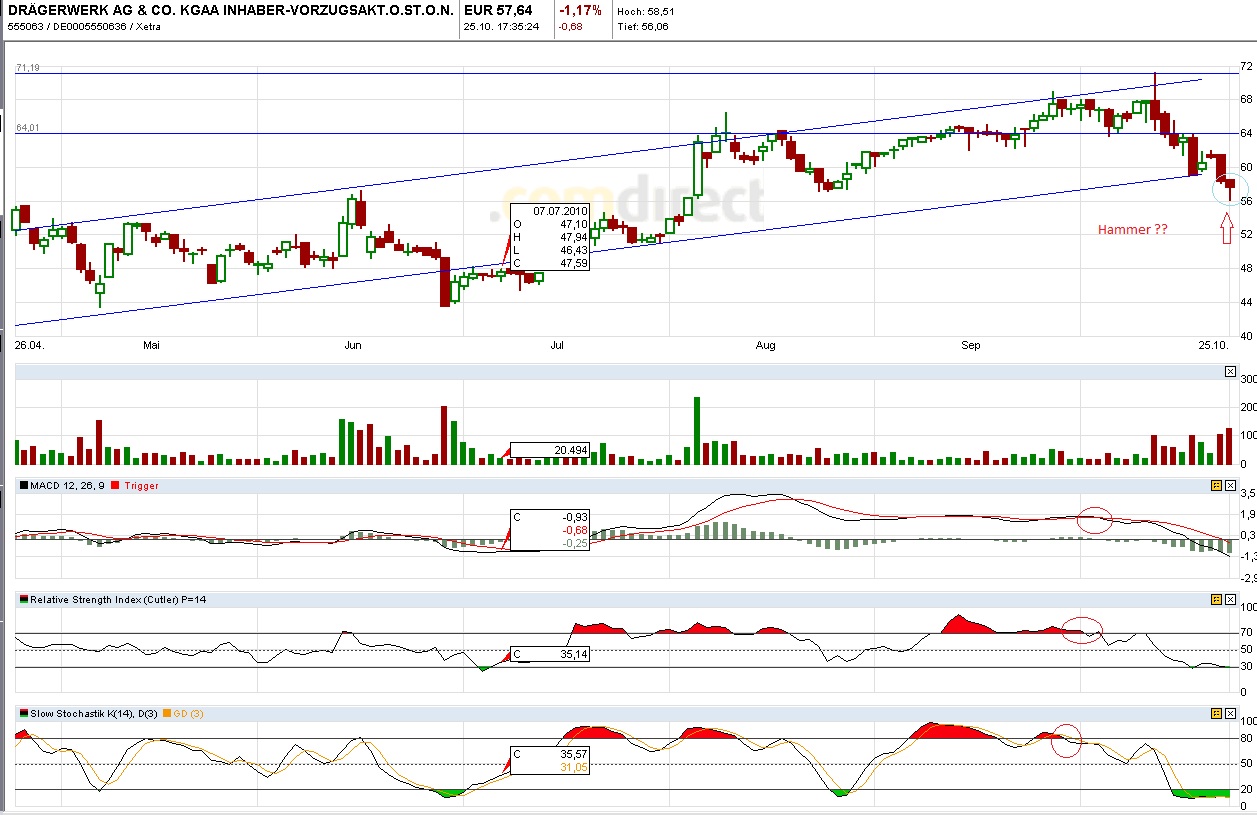Close the Slow Stochastik panel

click(x=1230, y=713)
